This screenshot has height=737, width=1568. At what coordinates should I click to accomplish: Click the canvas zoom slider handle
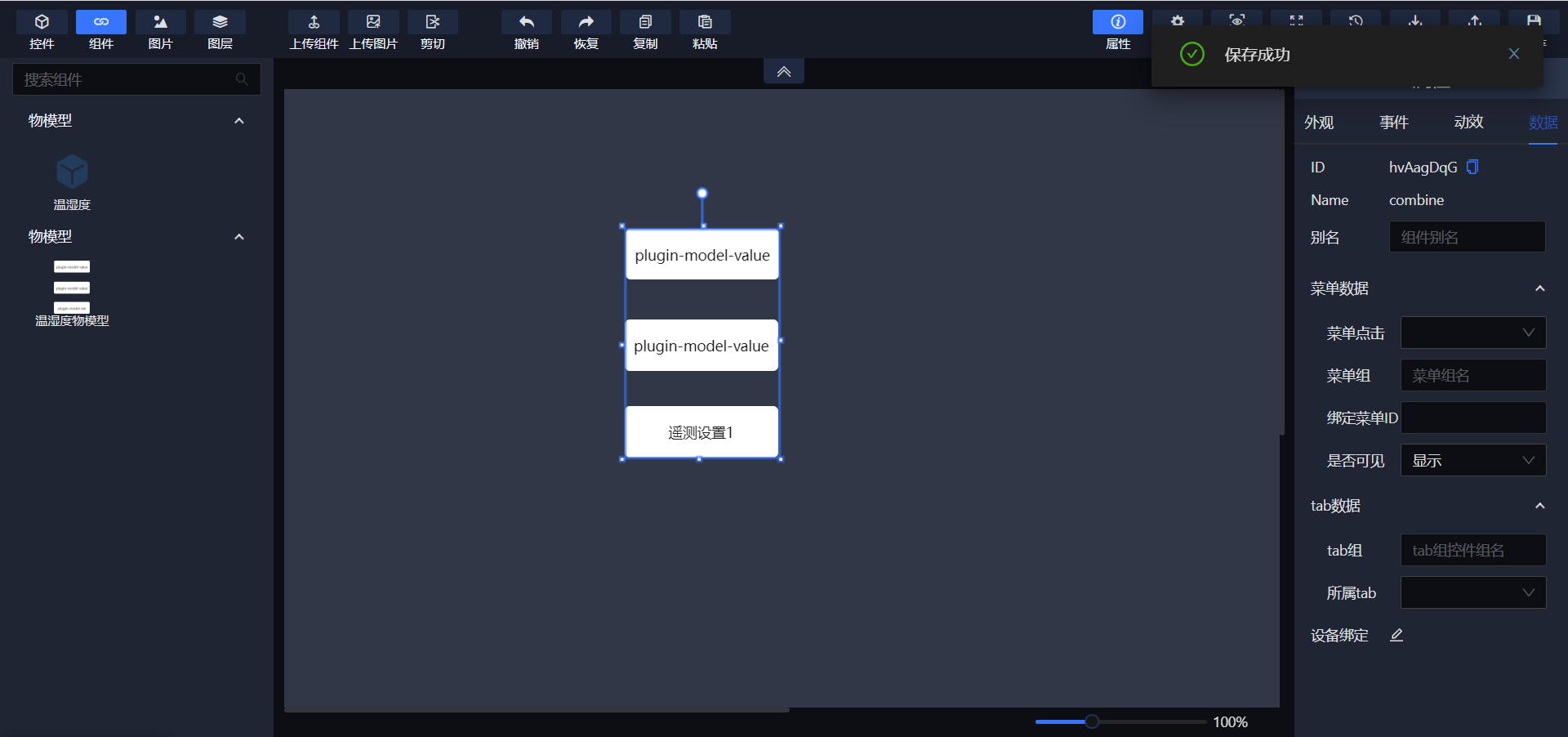(x=1092, y=721)
